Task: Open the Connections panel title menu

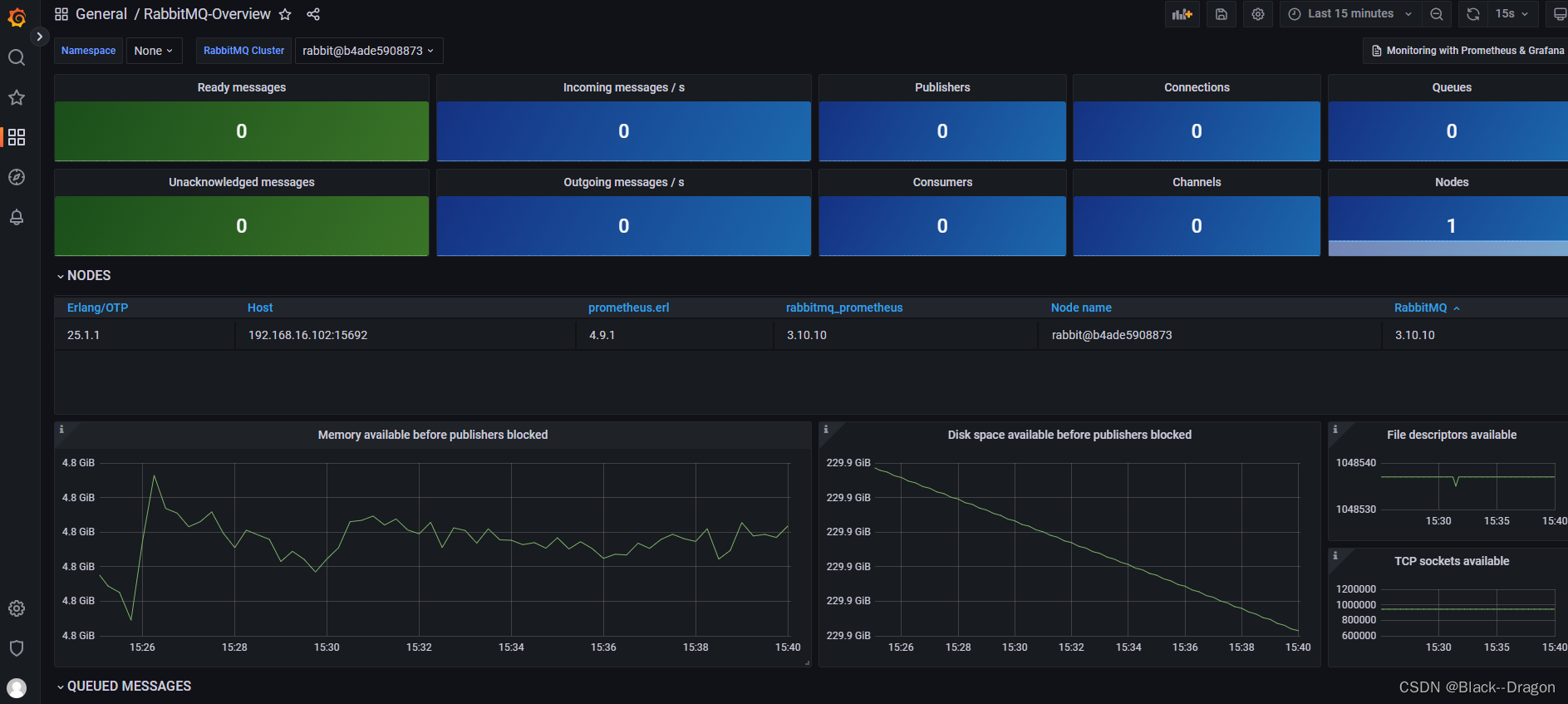Action: point(1197,87)
